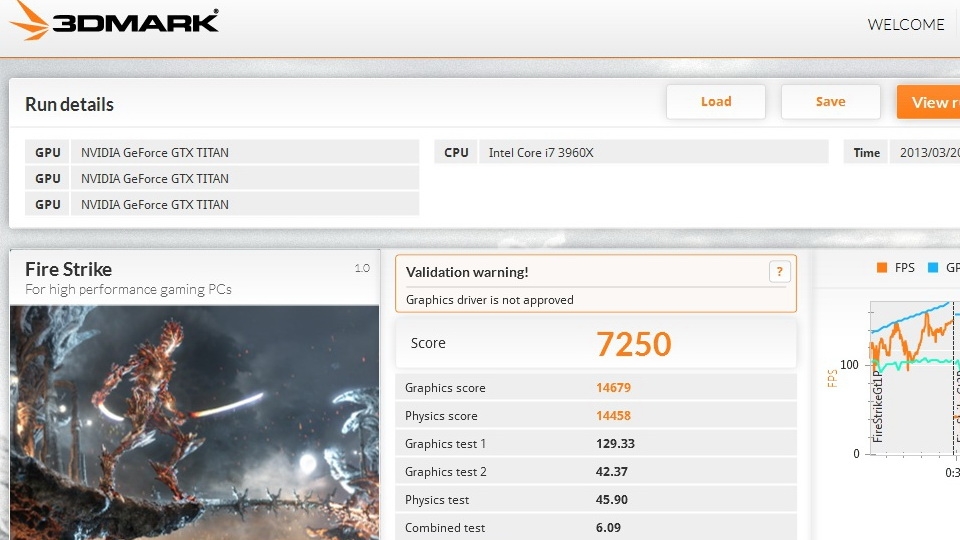Click the Fire Strike preview image
Viewport: 960px width, 540px height.
tap(195, 422)
